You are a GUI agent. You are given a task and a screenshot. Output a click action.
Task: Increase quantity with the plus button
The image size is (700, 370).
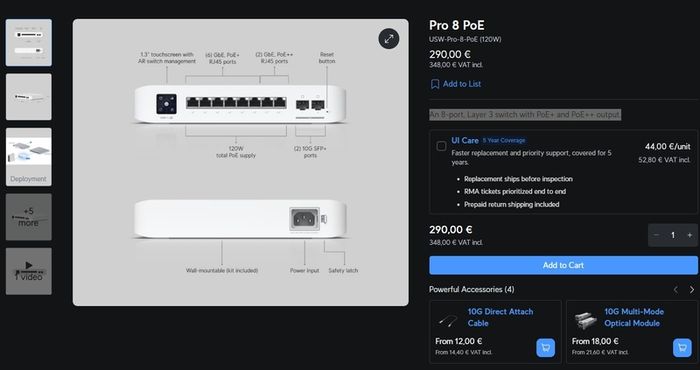[x=690, y=235]
